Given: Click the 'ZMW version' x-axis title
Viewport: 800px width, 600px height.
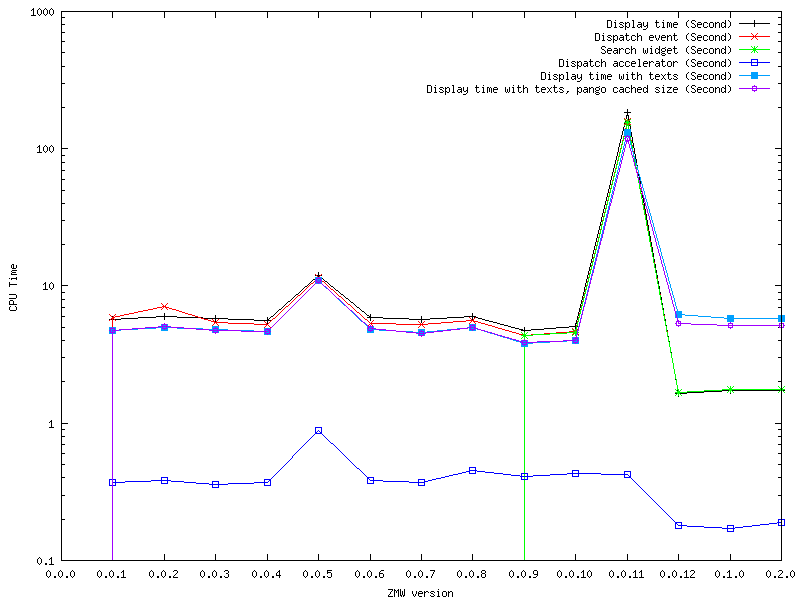Looking at the screenshot, I should point(420,592).
